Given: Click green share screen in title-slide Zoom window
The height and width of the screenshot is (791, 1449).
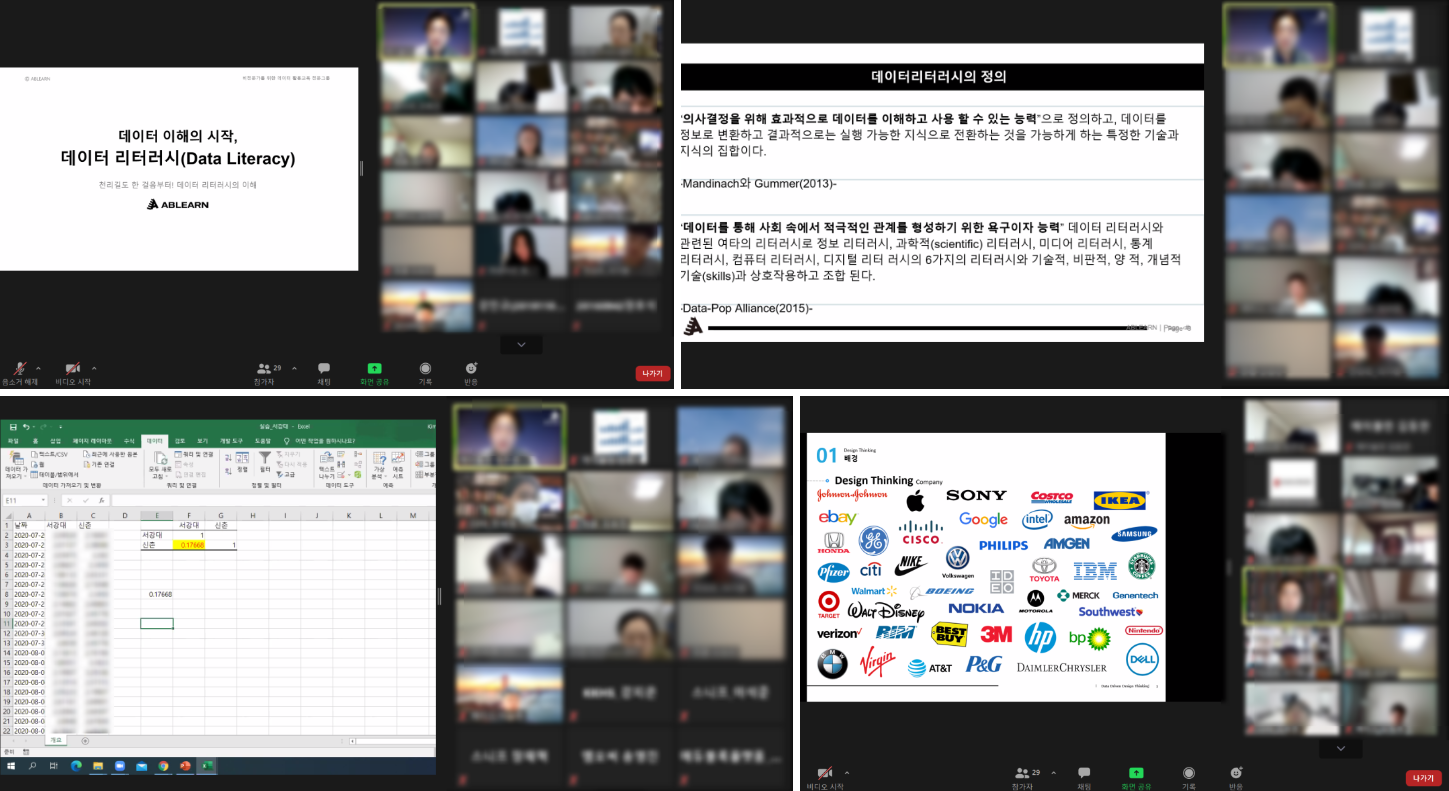Looking at the screenshot, I should point(375,373).
